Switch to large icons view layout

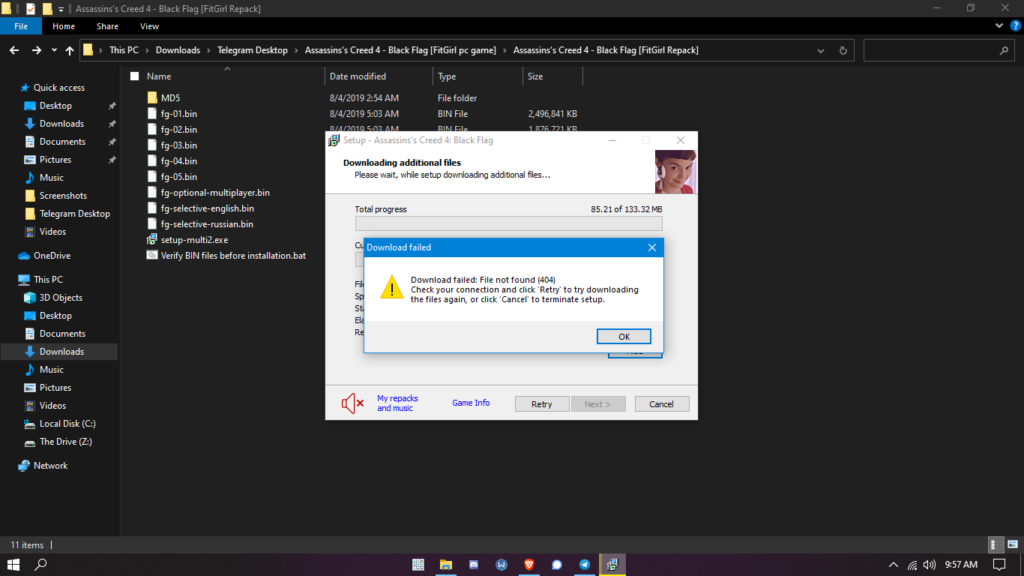1012,545
